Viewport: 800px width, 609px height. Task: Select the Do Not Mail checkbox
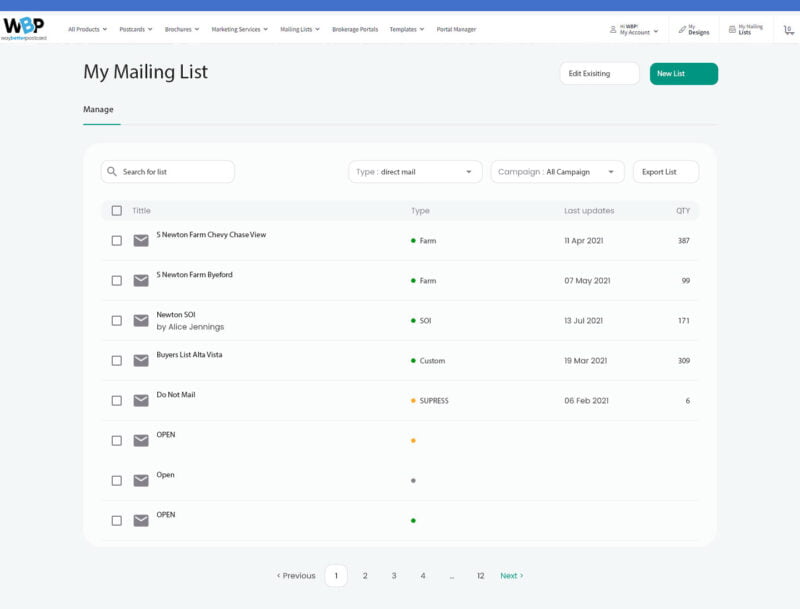pyautogui.click(x=117, y=400)
